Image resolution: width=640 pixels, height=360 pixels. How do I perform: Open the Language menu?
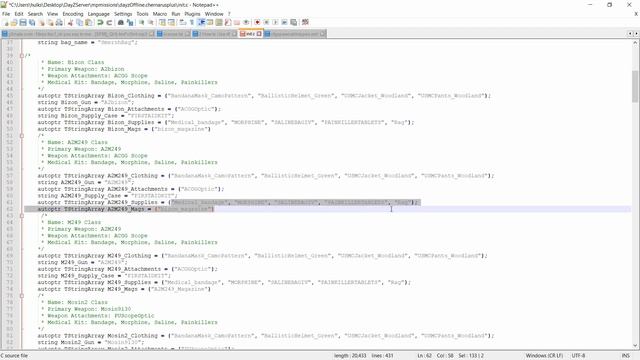pos(98,14)
